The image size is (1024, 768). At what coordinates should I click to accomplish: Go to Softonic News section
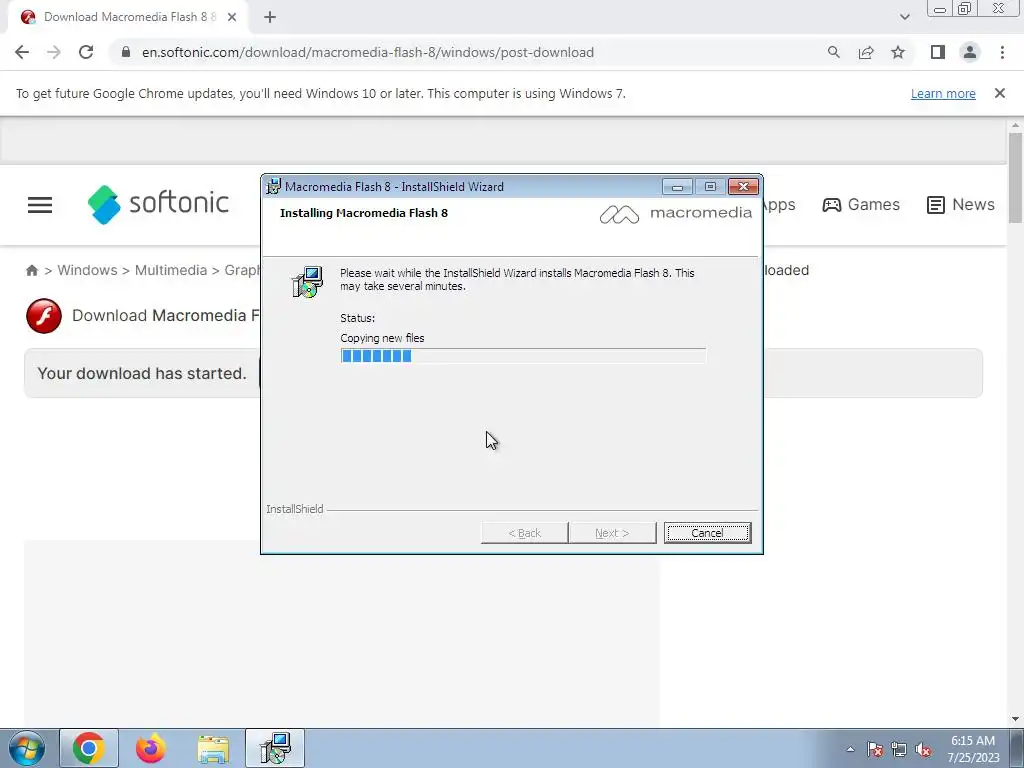[x=961, y=204]
